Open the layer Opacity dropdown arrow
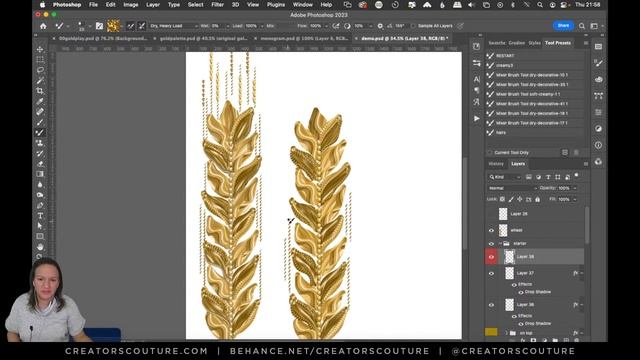Viewport: 640px width, 360px height. click(x=575, y=188)
